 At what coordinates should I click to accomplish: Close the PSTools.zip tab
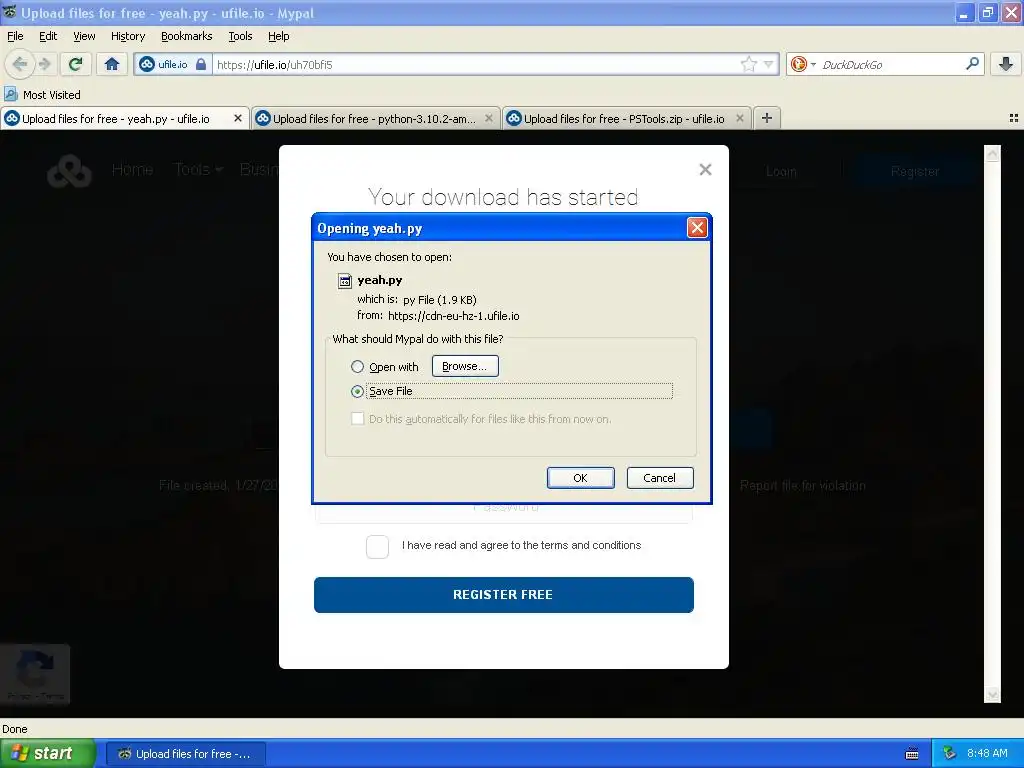[x=739, y=118]
